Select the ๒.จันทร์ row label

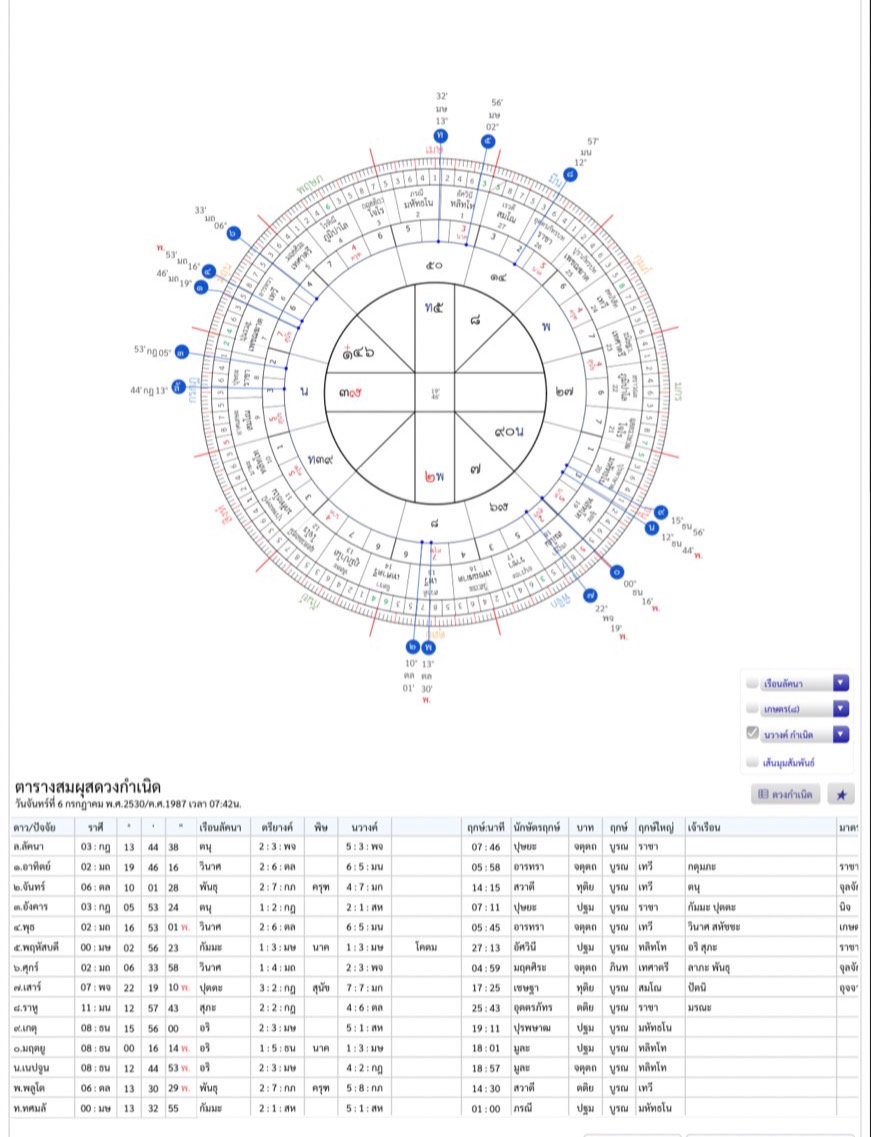[30, 887]
